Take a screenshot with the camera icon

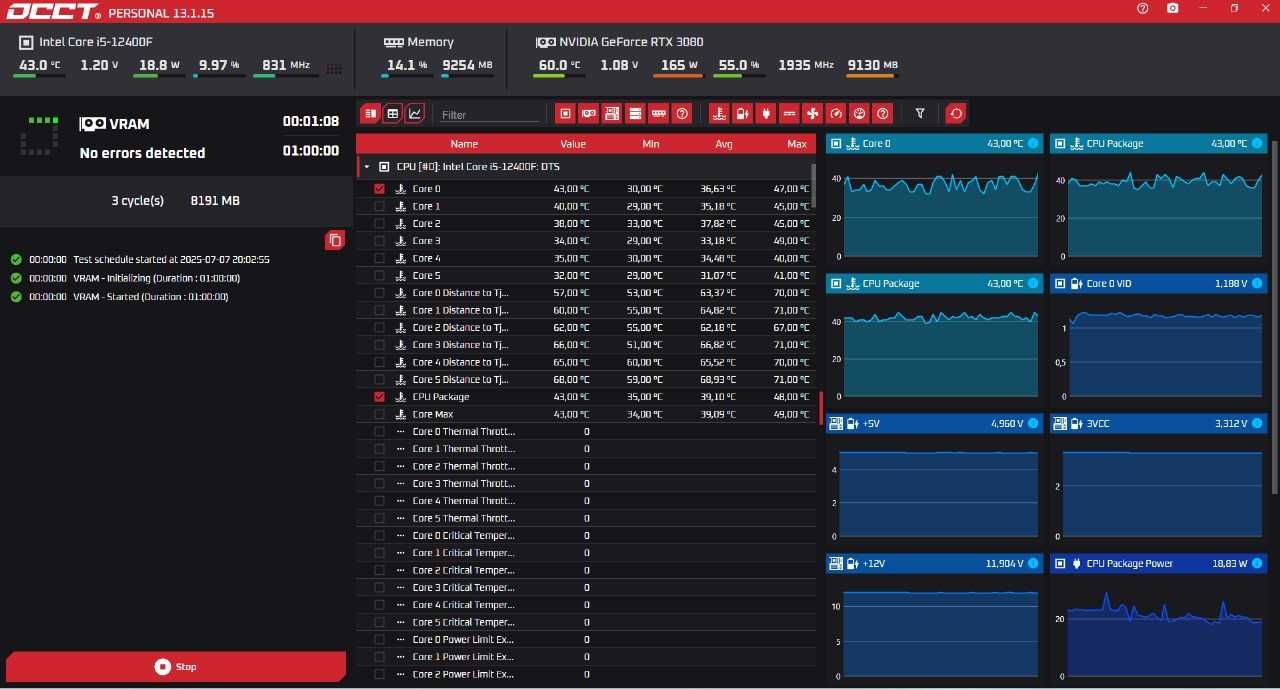coord(1173,8)
